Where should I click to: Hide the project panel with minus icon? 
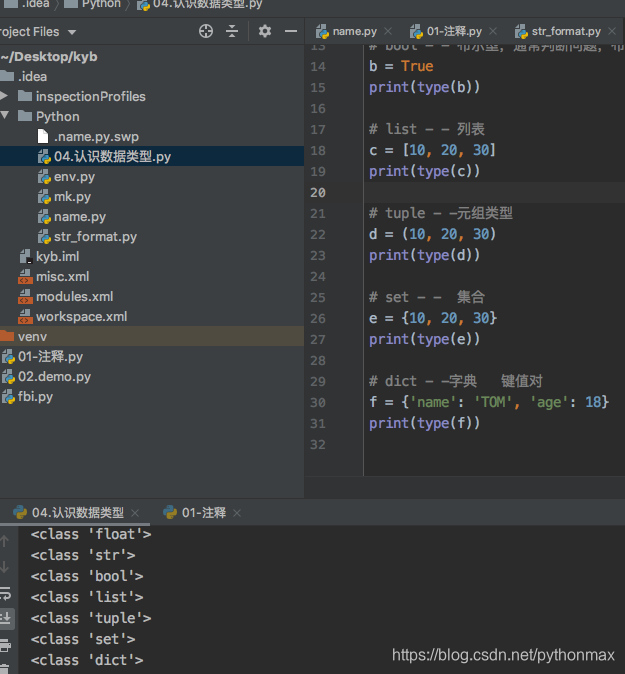tap(291, 31)
